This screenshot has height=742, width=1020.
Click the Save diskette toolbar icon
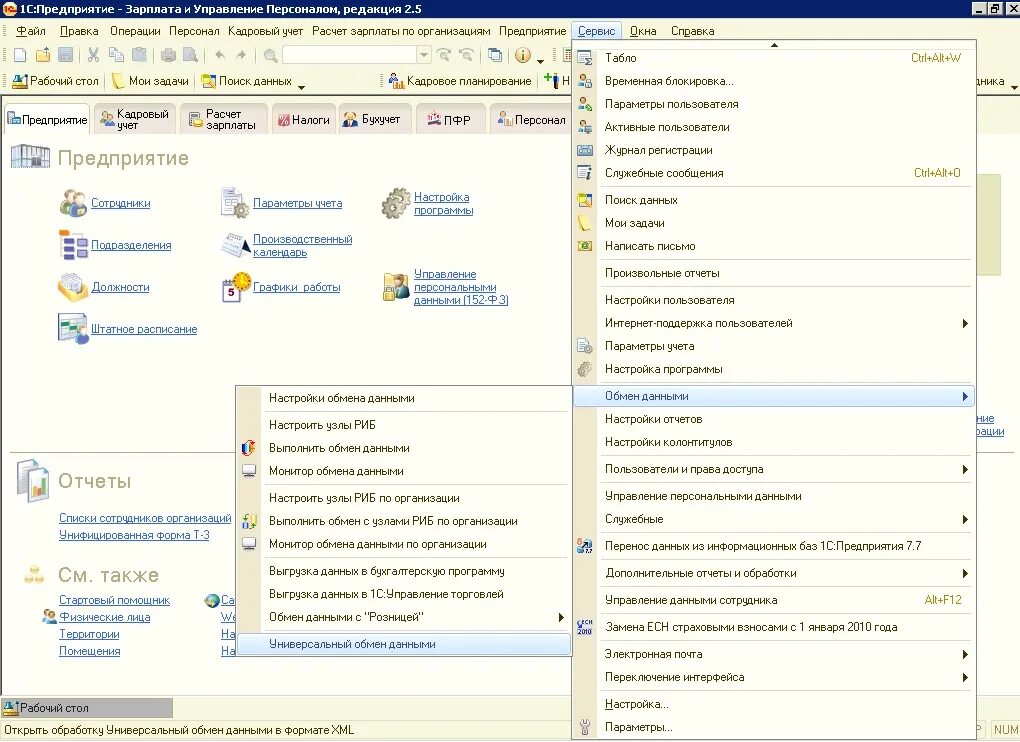[65, 55]
